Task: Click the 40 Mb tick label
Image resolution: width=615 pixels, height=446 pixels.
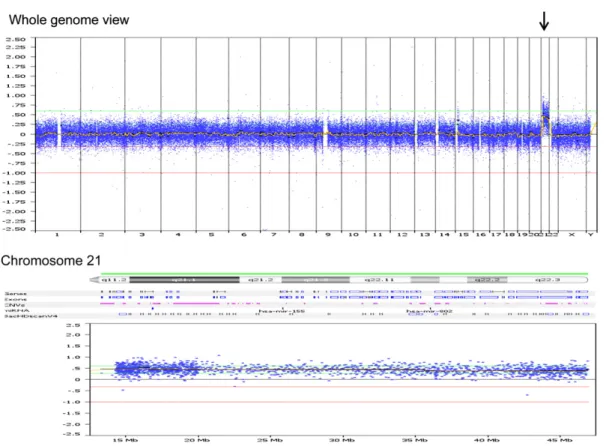Action: pos(487,440)
